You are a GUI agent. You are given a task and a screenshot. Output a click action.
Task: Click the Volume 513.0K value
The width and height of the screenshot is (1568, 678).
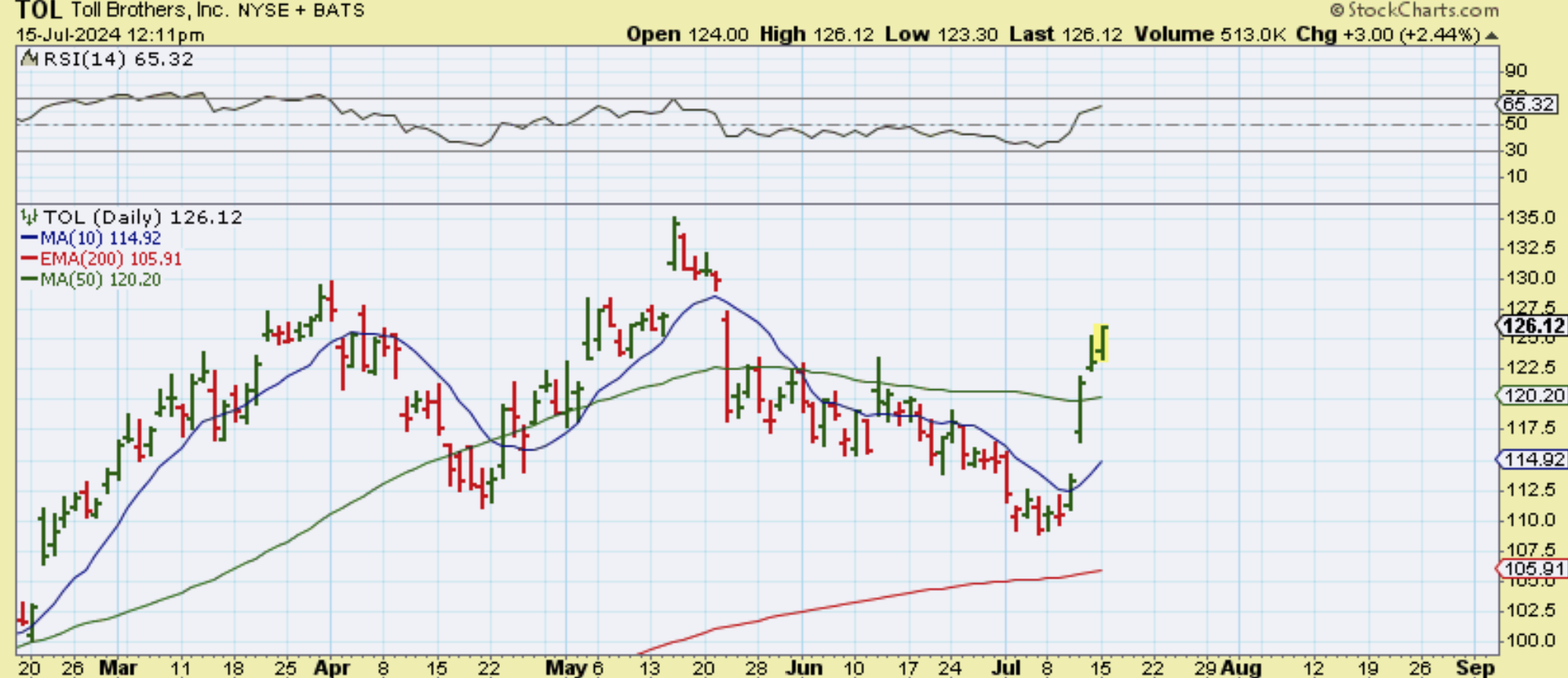pos(1209,35)
